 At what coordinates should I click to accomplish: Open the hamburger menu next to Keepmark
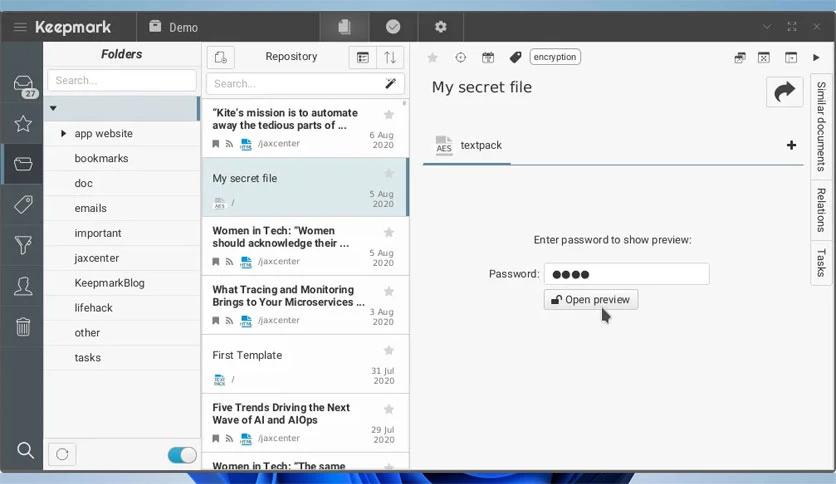20,27
